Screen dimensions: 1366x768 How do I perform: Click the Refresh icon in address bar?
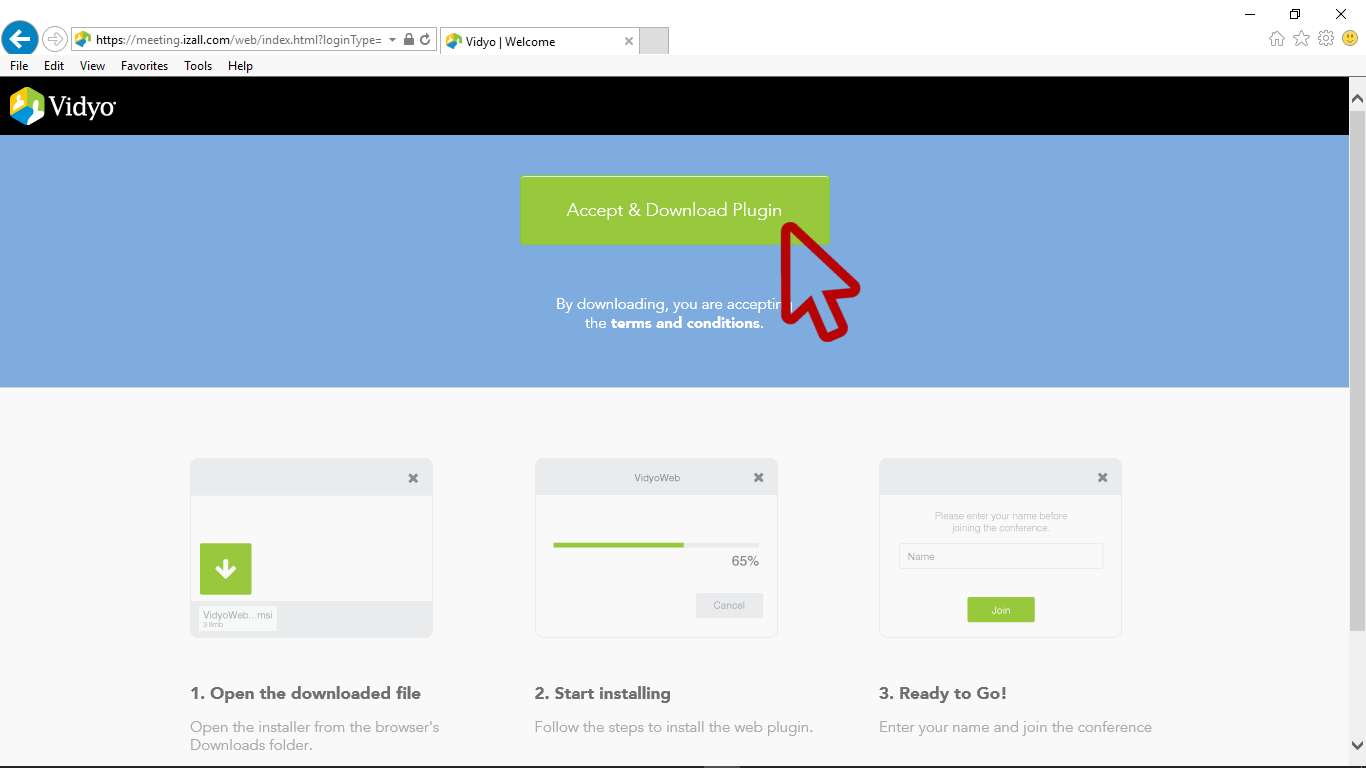[x=425, y=40]
